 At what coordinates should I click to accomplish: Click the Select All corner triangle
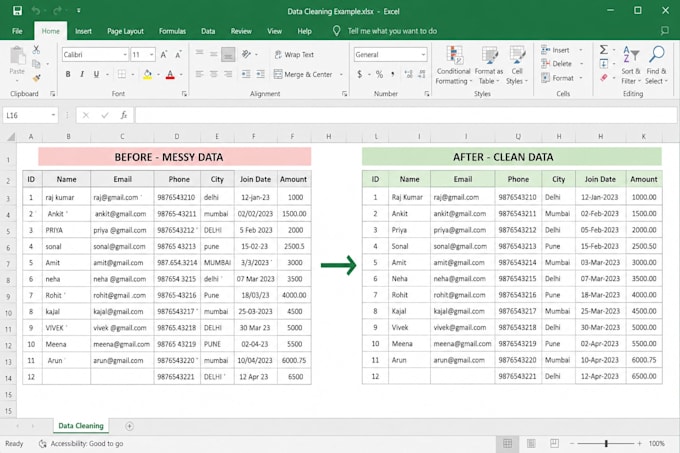11,137
